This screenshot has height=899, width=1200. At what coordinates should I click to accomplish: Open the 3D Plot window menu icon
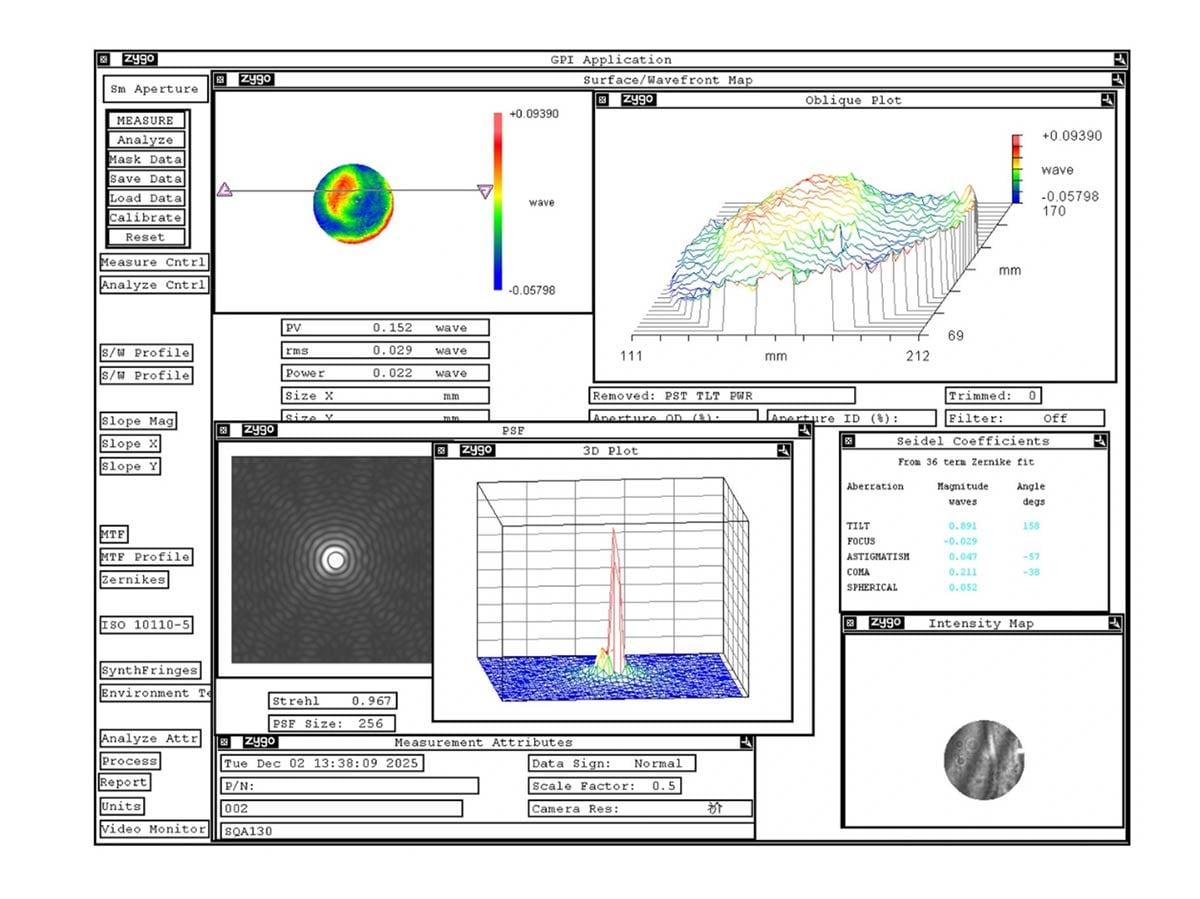(x=442, y=451)
